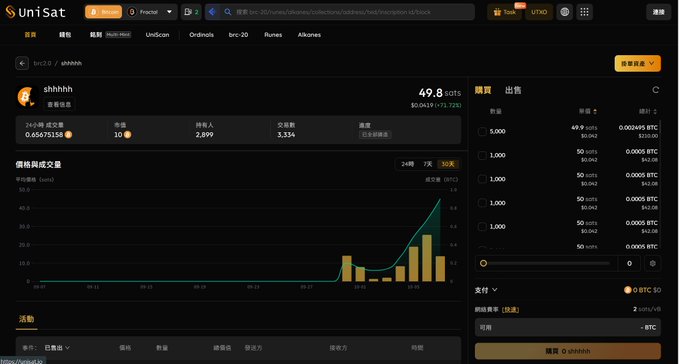Click the BTC coin icon next to 0.65675158

click(x=68, y=135)
